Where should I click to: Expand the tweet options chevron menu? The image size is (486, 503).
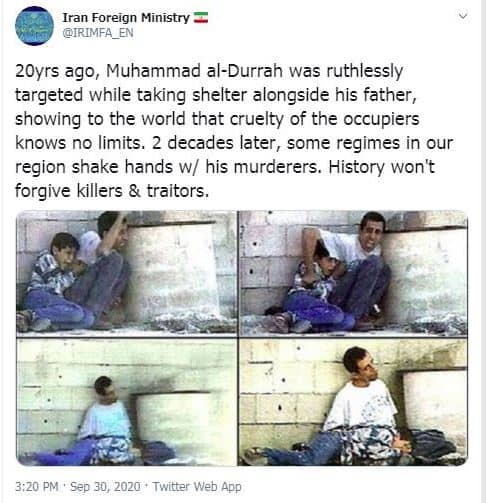click(463, 16)
